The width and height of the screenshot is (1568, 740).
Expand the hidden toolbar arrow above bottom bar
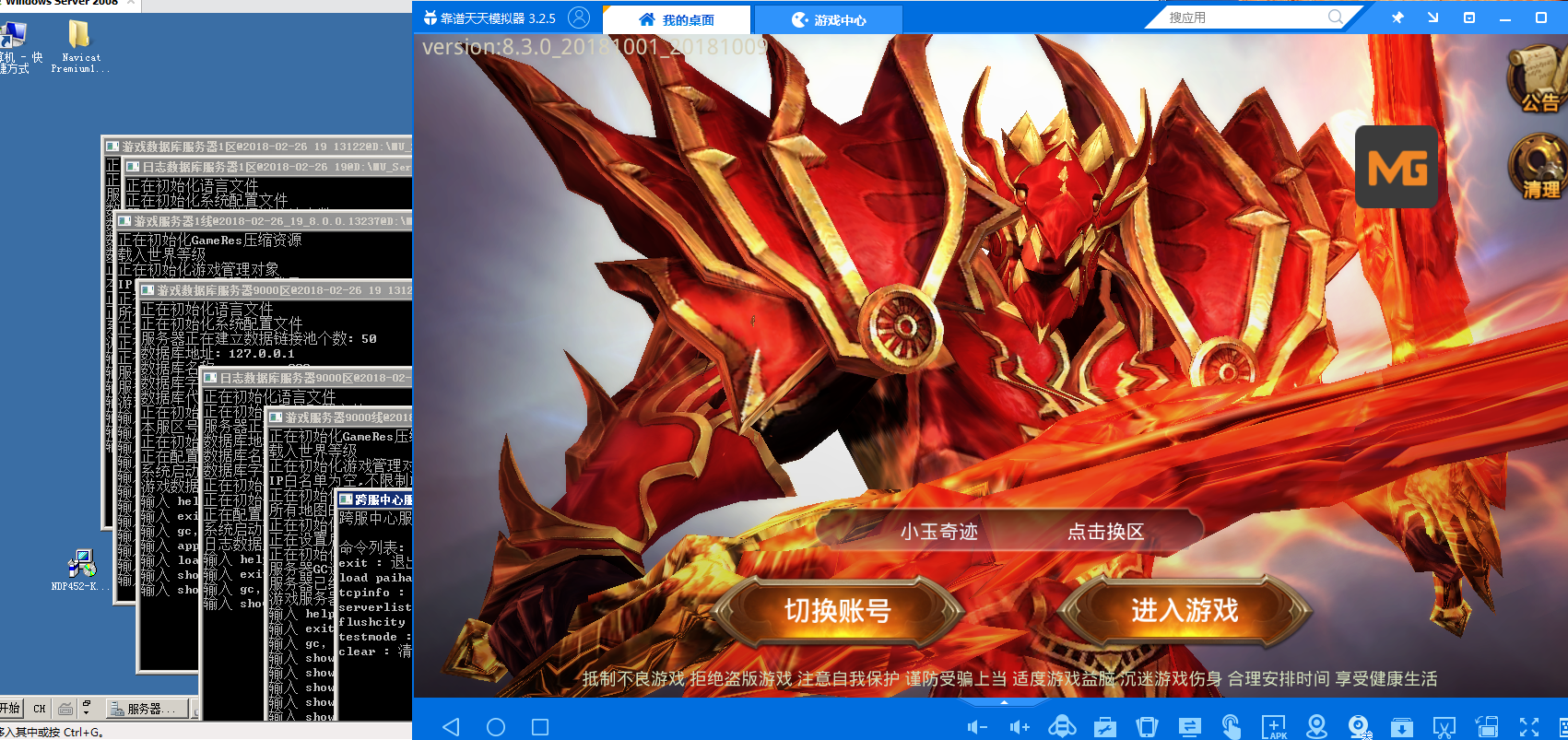[1004, 702]
